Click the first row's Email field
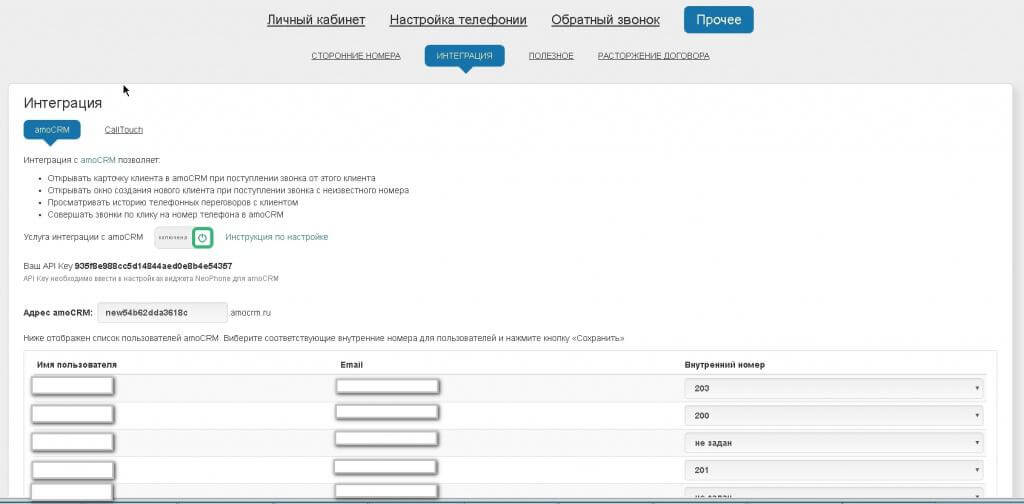 (388, 387)
